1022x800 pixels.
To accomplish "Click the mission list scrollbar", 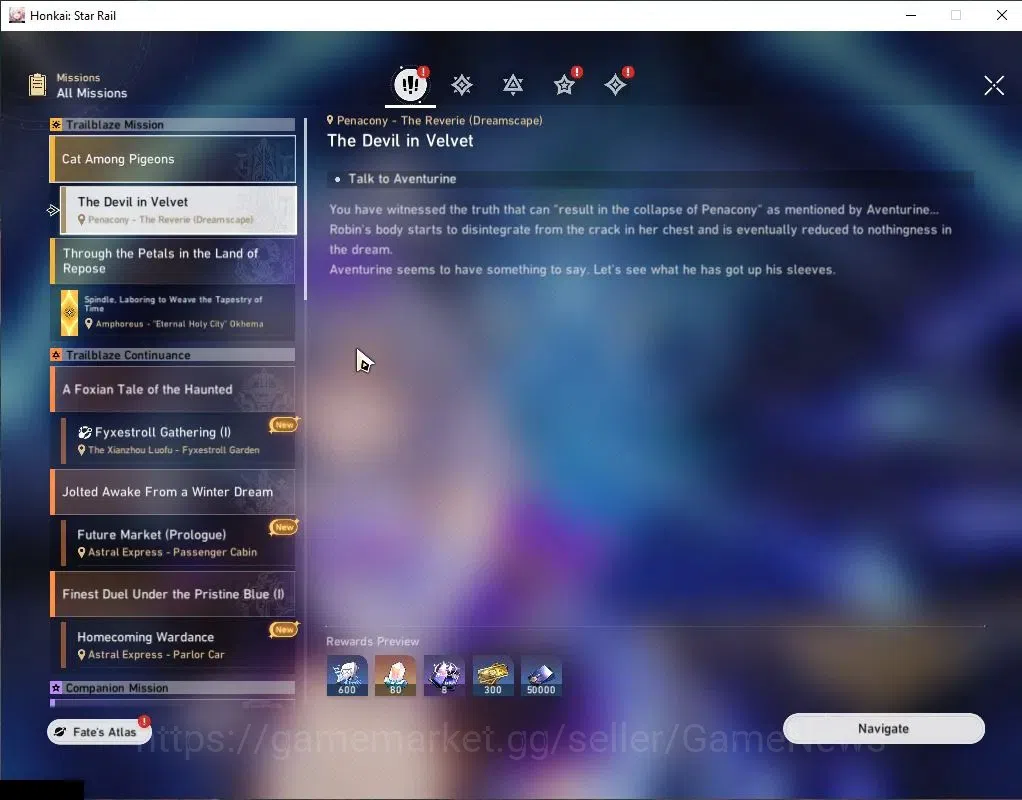I will 305,209.
